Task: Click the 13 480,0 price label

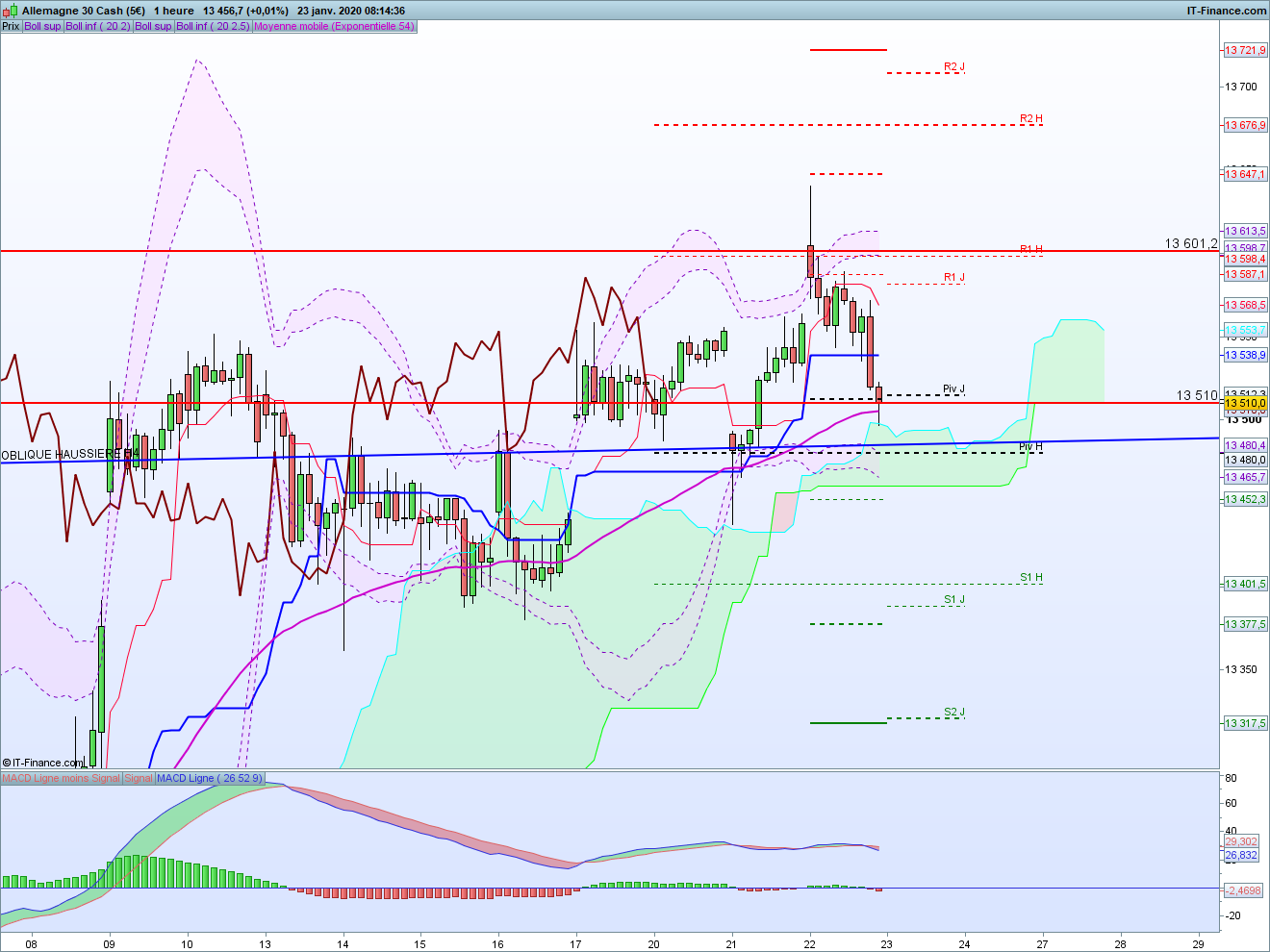Action: point(1245,460)
